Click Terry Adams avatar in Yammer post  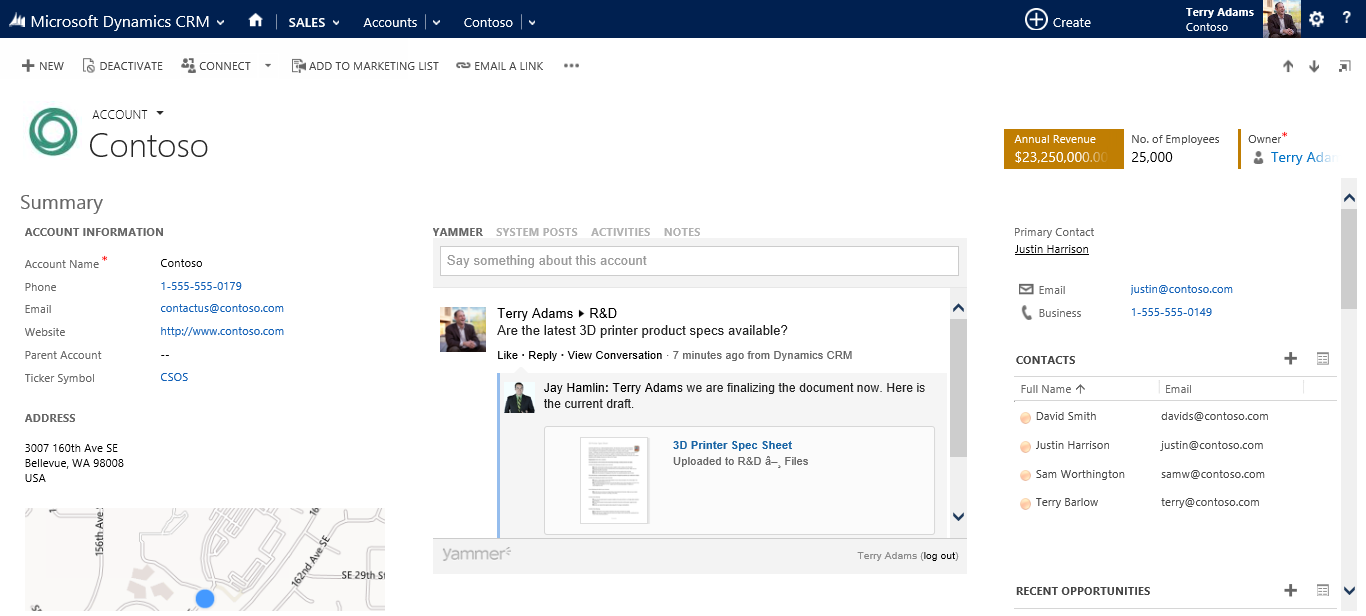[x=463, y=329]
